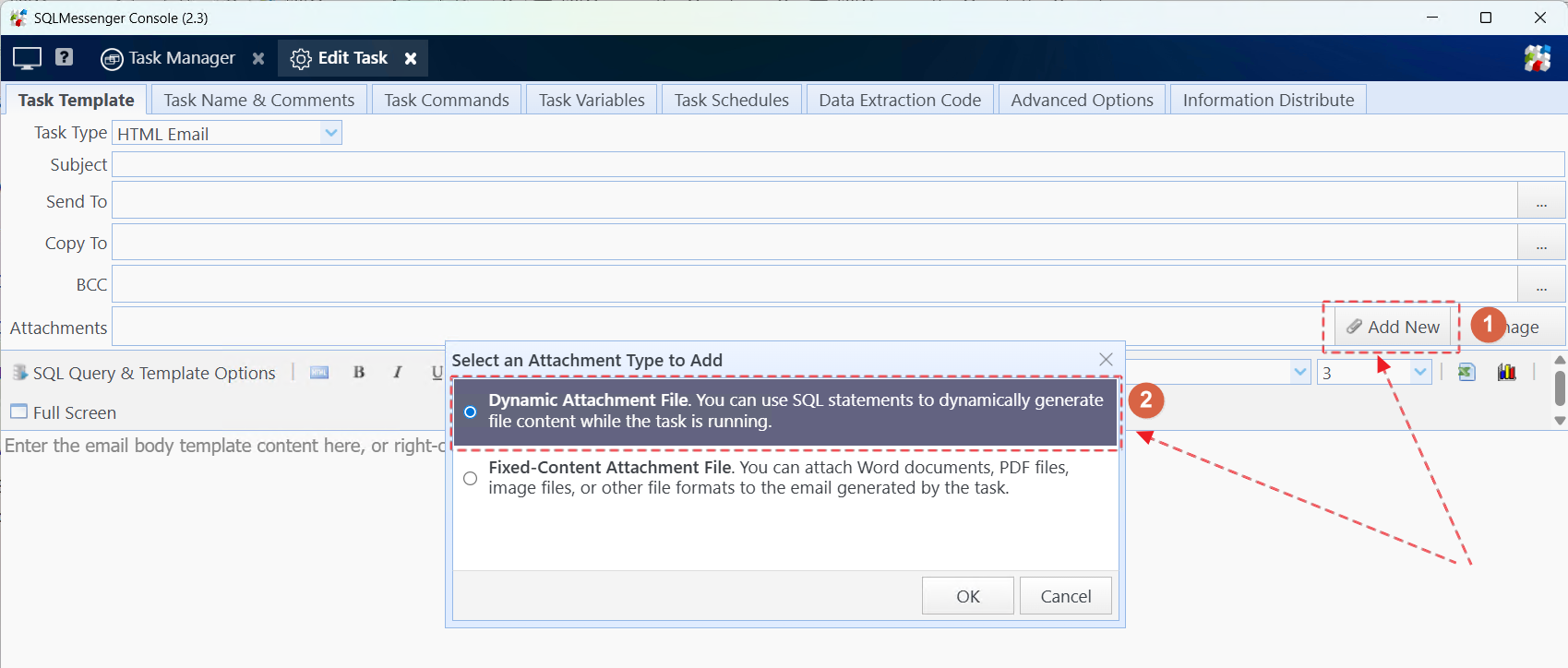Click the BCC browse ellipsis button

1541,284
